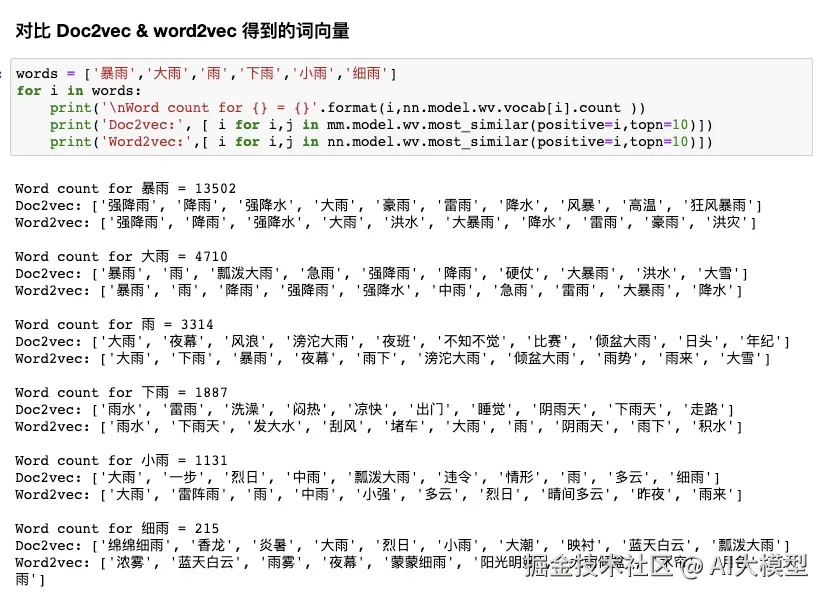Click the word '洪灾' in the output
827x598 pixels.
click(x=726, y=223)
